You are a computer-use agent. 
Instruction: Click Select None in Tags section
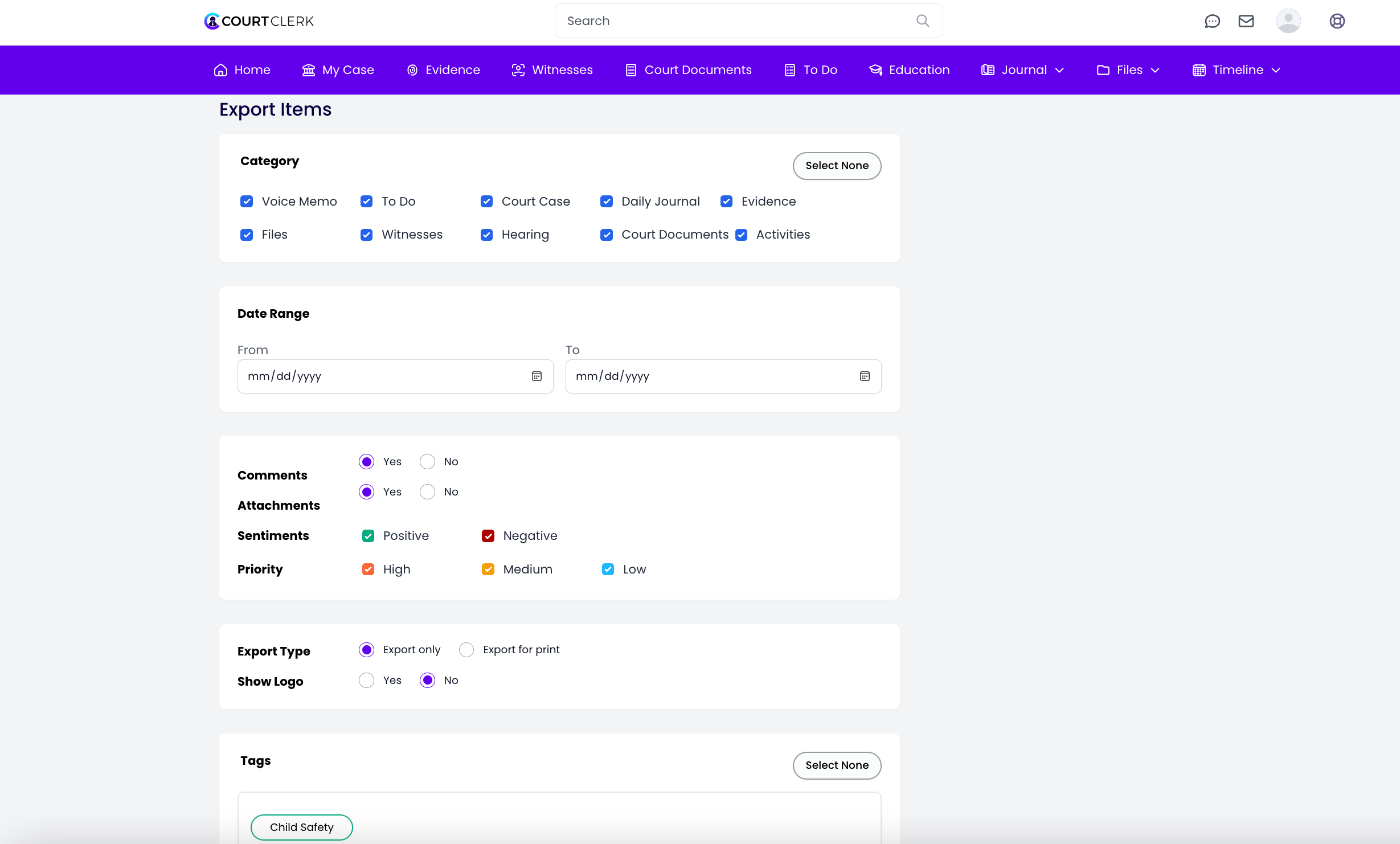(837, 765)
